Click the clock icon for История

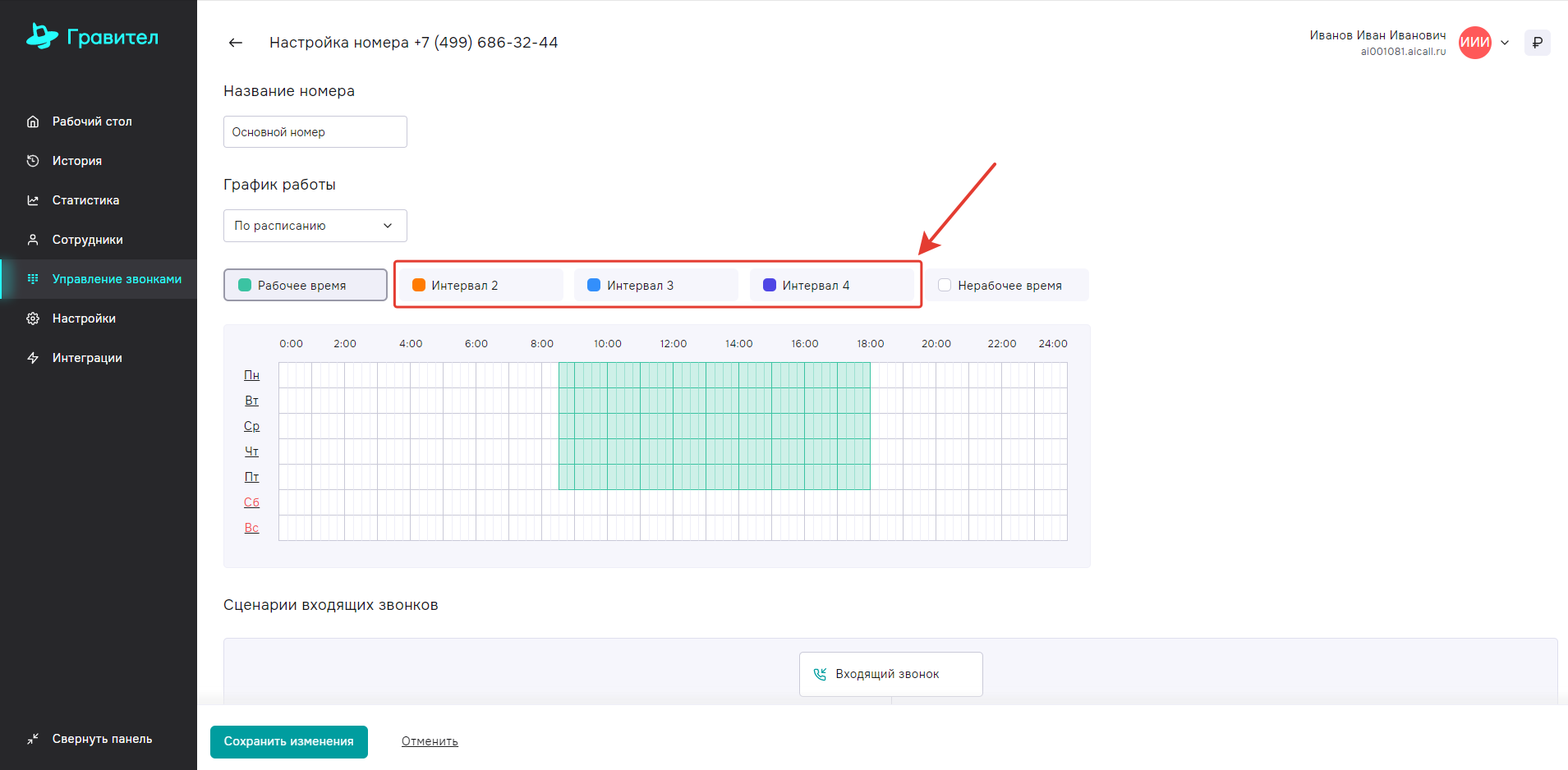[x=33, y=161]
